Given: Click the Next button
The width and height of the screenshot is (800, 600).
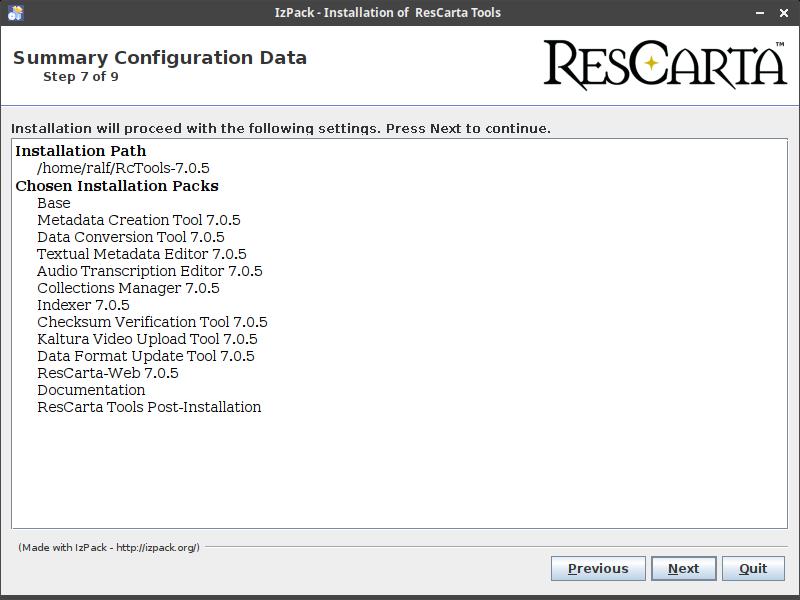Looking at the screenshot, I should point(683,568).
